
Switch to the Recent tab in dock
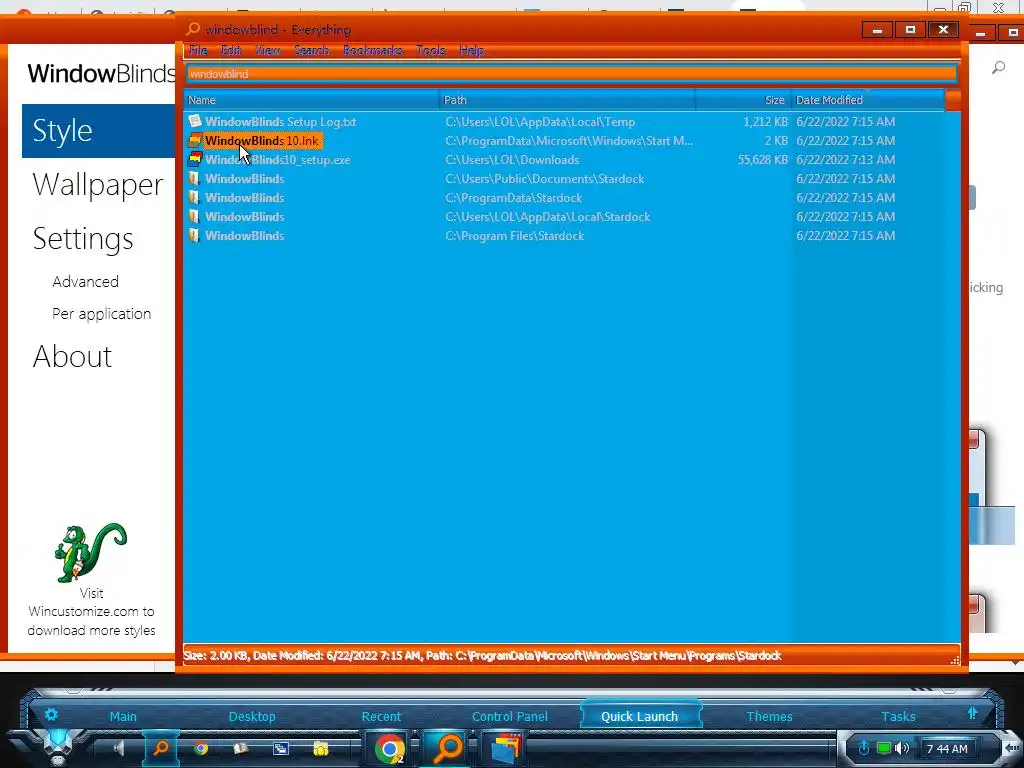click(x=381, y=716)
